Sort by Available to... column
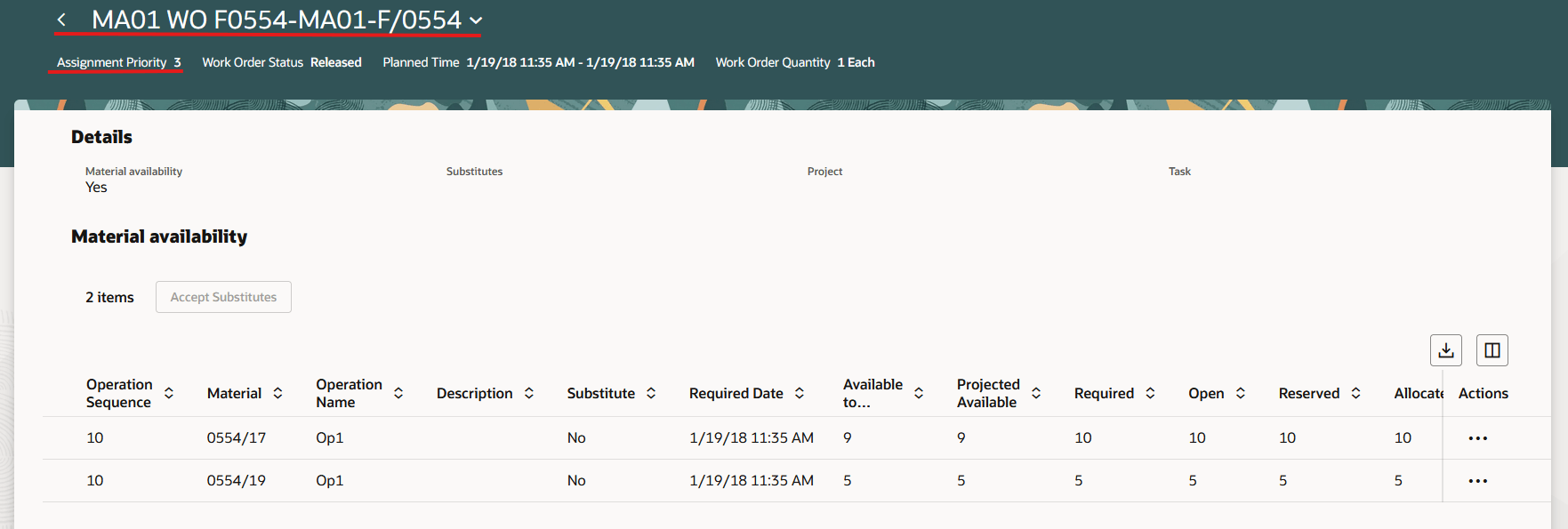The height and width of the screenshot is (529, 1568). tap(919, 393)
